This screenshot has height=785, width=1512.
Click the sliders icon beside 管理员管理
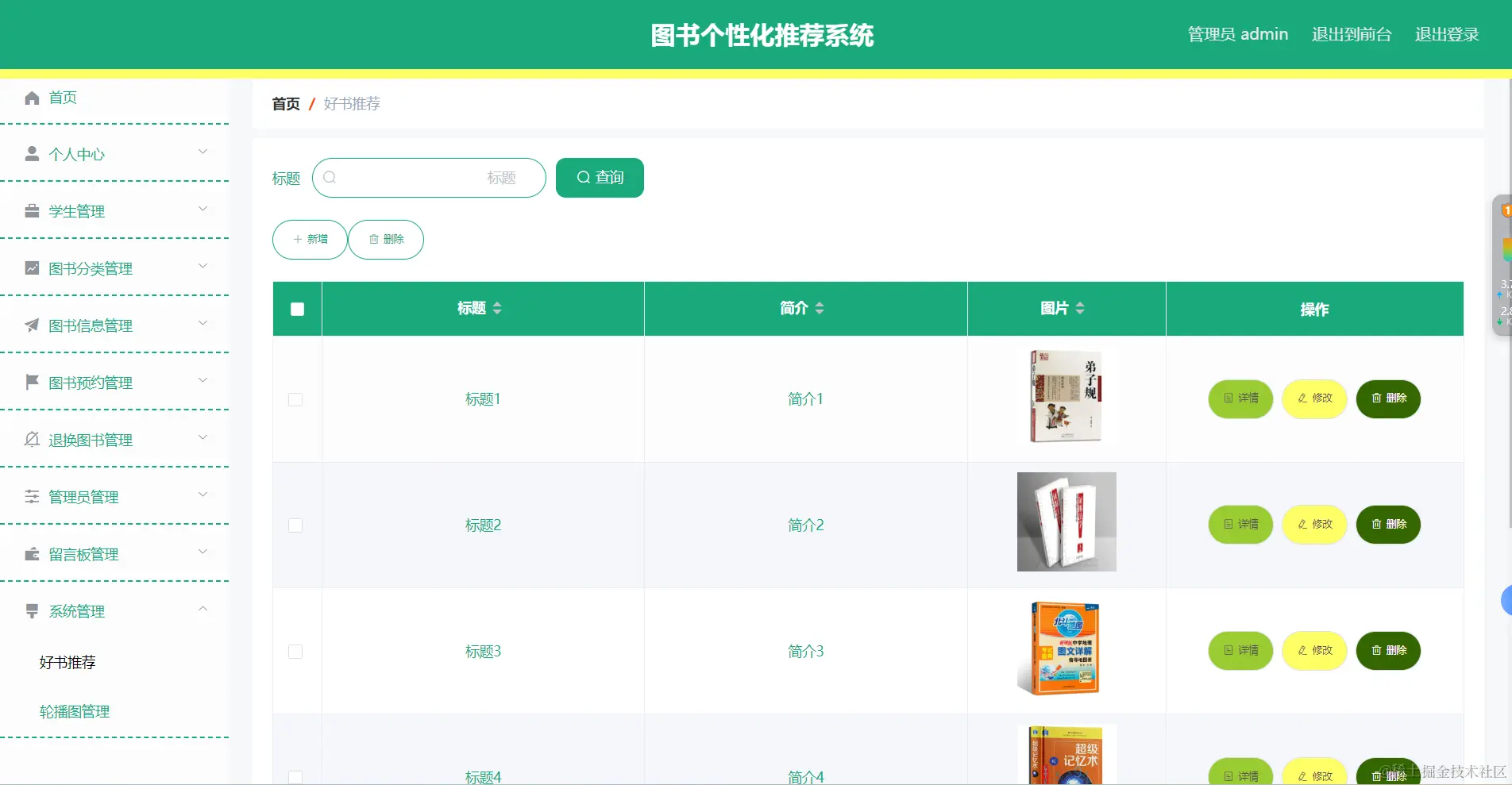click(x=32, y=497)
